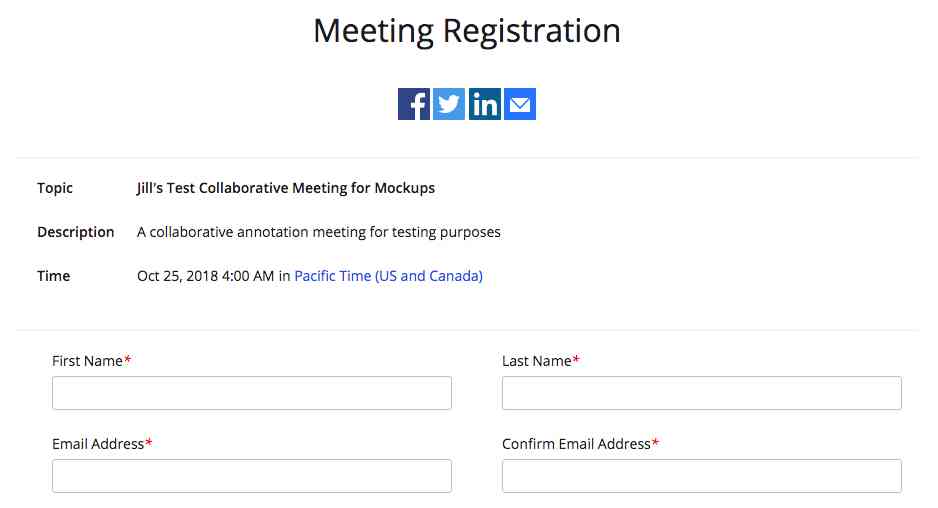Activate the Confirm Email Address field
Viewport: 938px width, 508px height.
pos(702,476)
